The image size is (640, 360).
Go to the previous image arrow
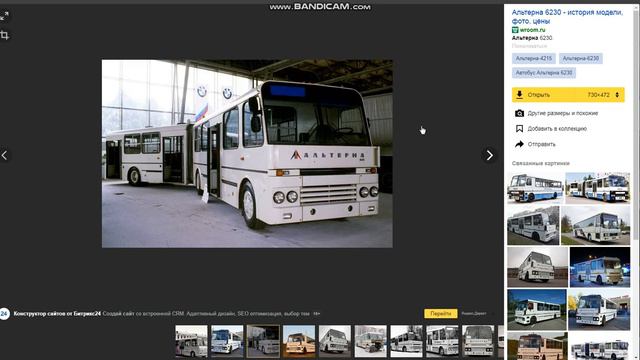(x=4, y=155)
